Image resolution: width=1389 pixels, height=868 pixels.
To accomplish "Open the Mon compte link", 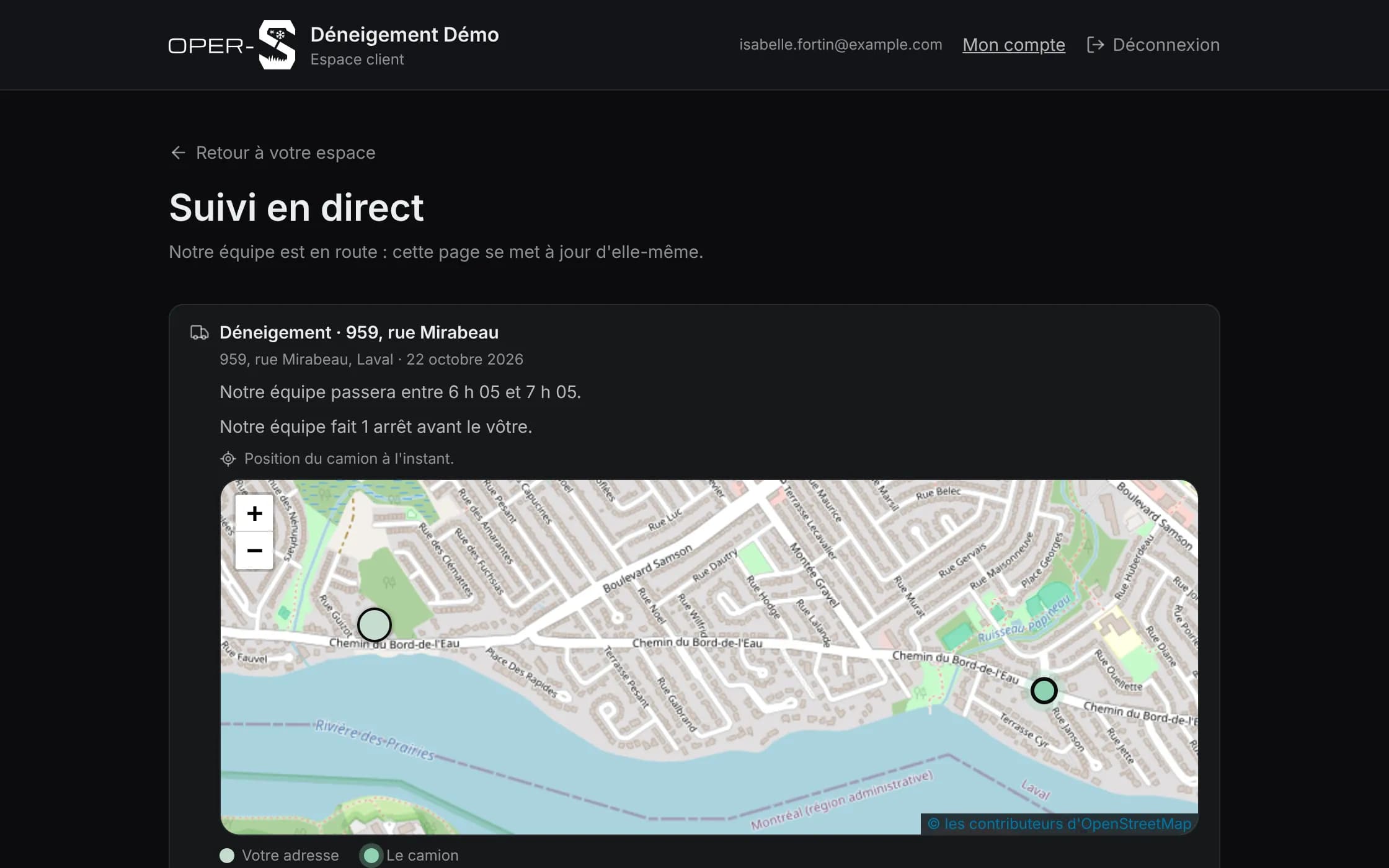I will (1013, 45).
